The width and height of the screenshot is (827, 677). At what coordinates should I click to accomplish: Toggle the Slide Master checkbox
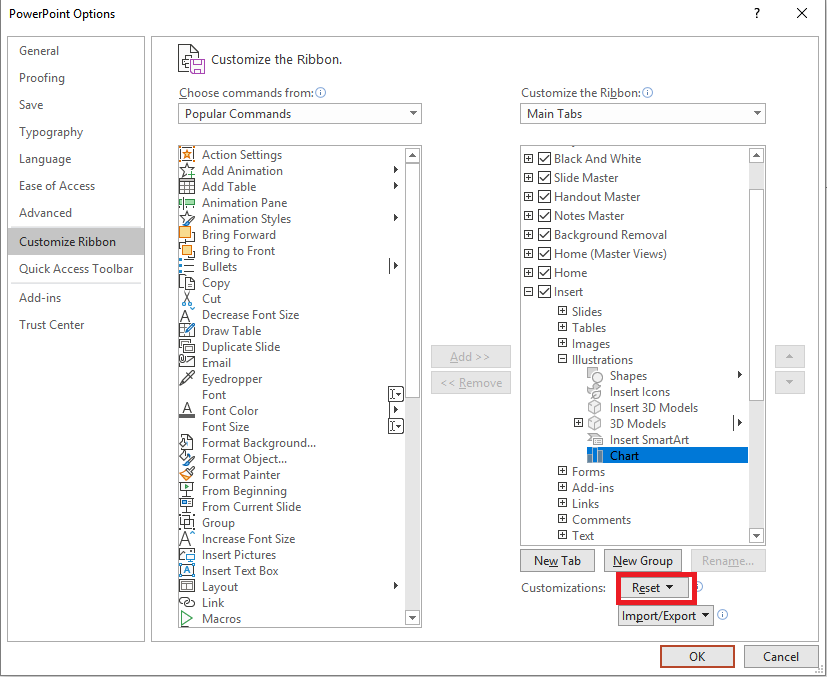tap(544, 178)
